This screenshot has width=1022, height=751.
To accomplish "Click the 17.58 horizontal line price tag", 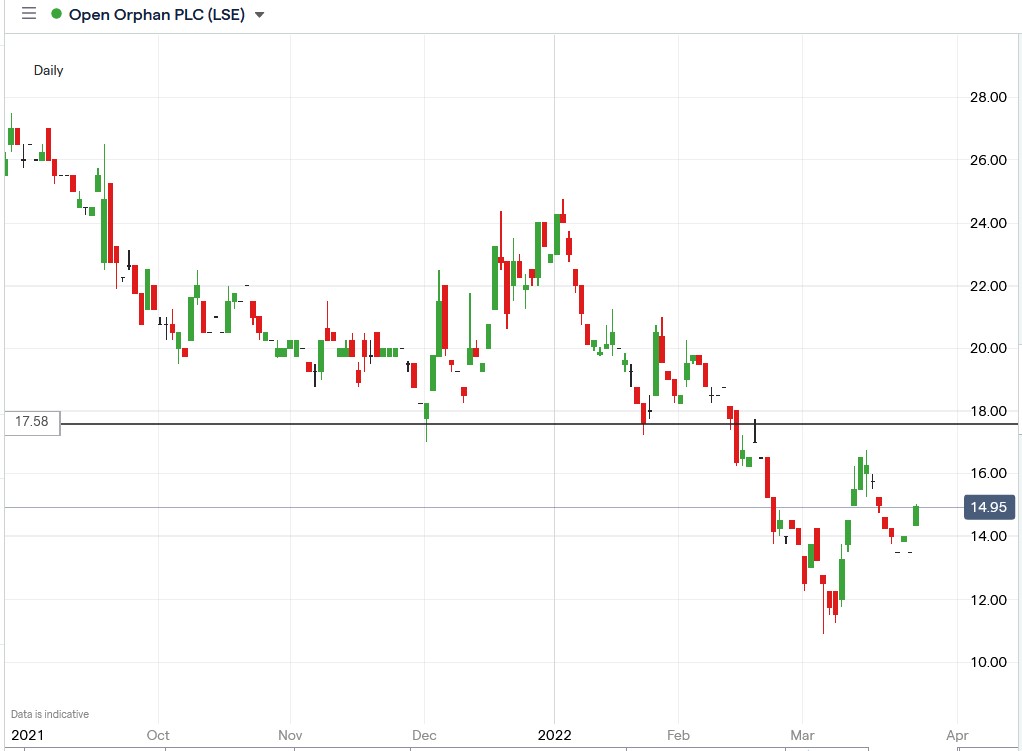I will [32, 422].
